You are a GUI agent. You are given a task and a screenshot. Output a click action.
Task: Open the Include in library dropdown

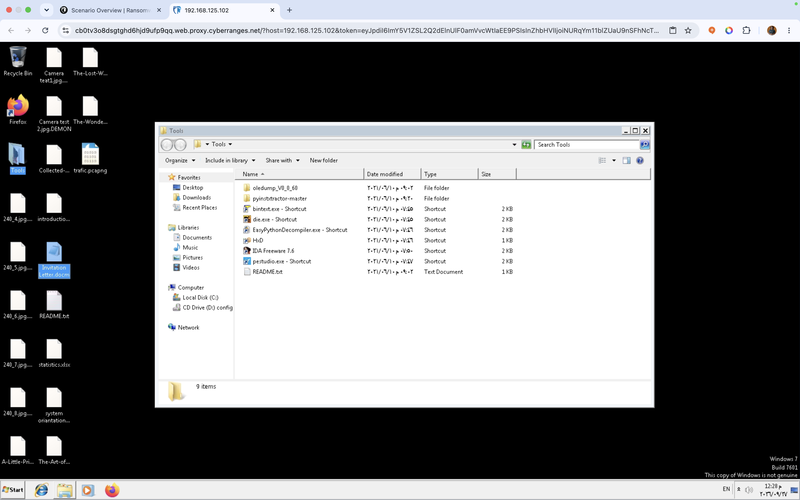(x=230, y=160)
